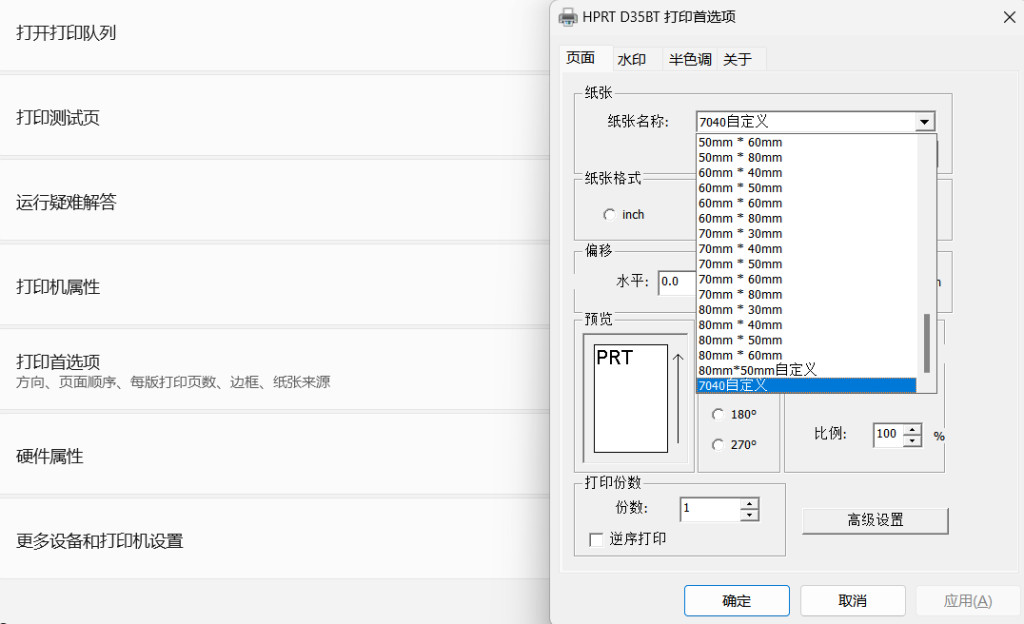
Task: Click the 份数 copies input field
Action: coord(711,509)
